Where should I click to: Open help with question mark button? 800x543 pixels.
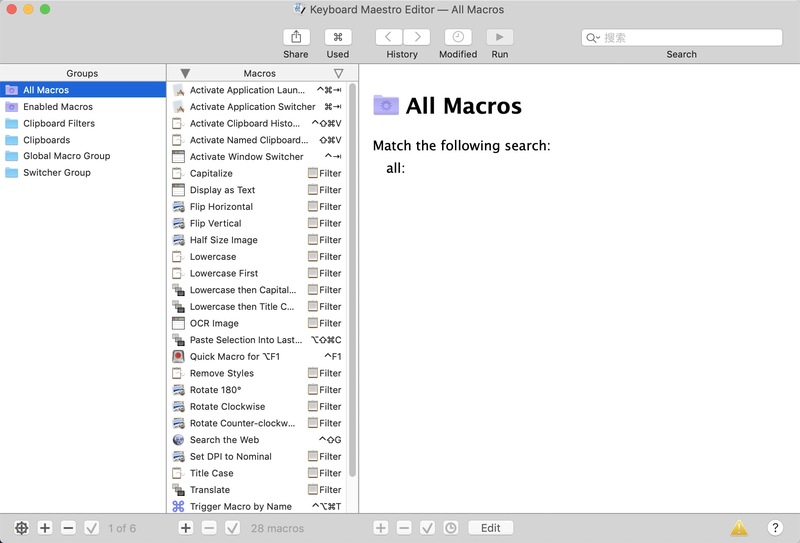(775, 528)
